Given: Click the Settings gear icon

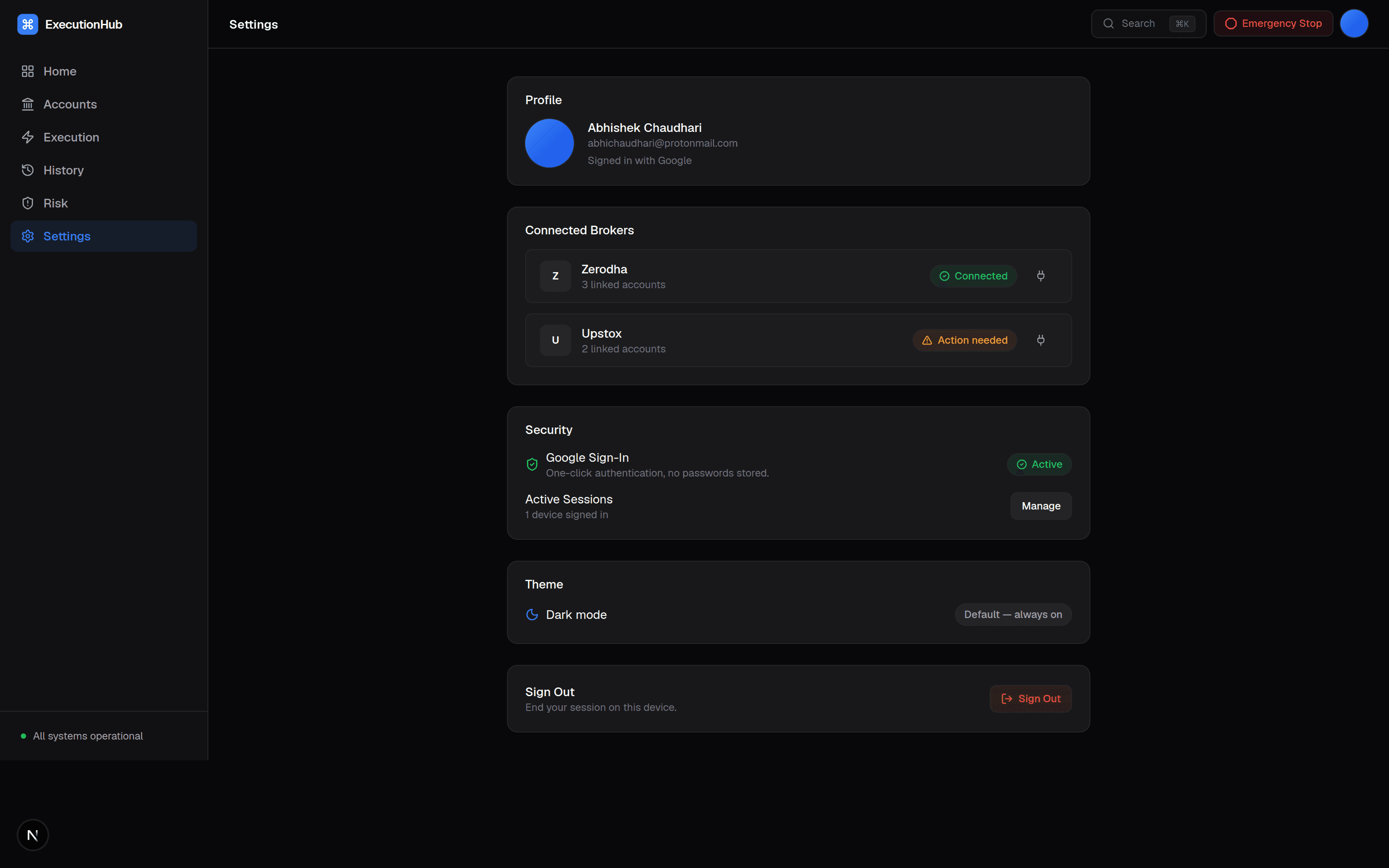Looking at the screenshot, I should (x=27, y=236).
